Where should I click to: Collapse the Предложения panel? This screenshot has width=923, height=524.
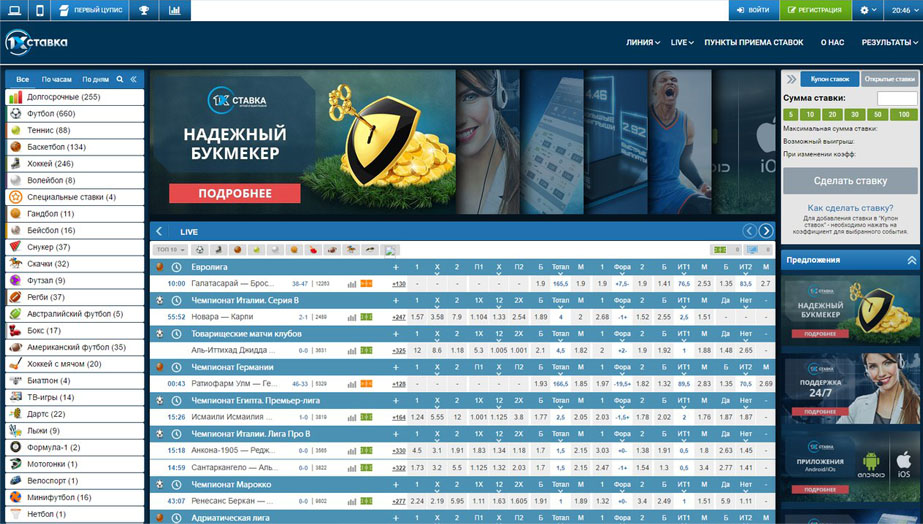click(911, 260)
